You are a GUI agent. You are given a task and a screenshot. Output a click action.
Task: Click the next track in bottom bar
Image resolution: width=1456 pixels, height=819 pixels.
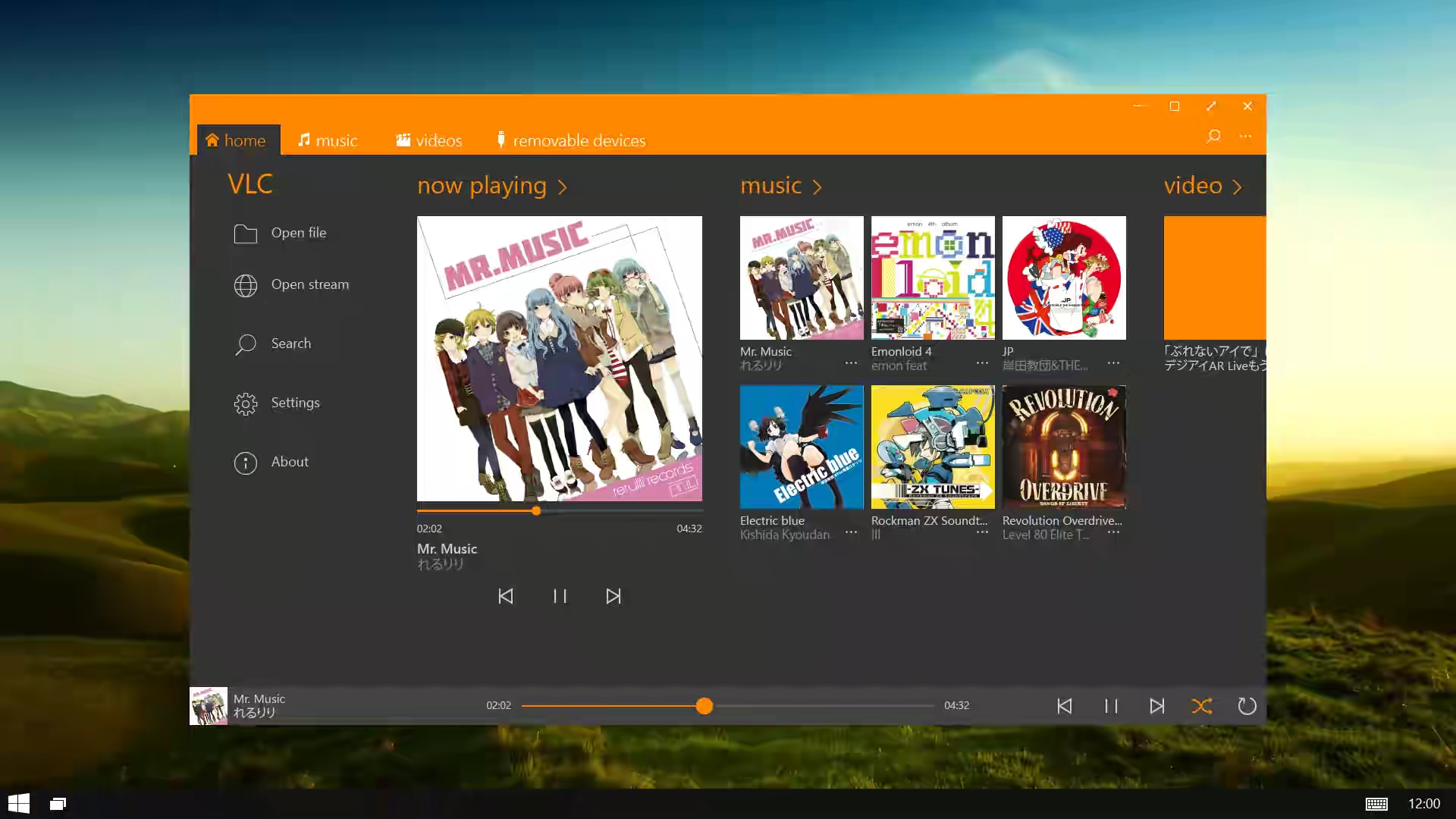point(1157,705)
